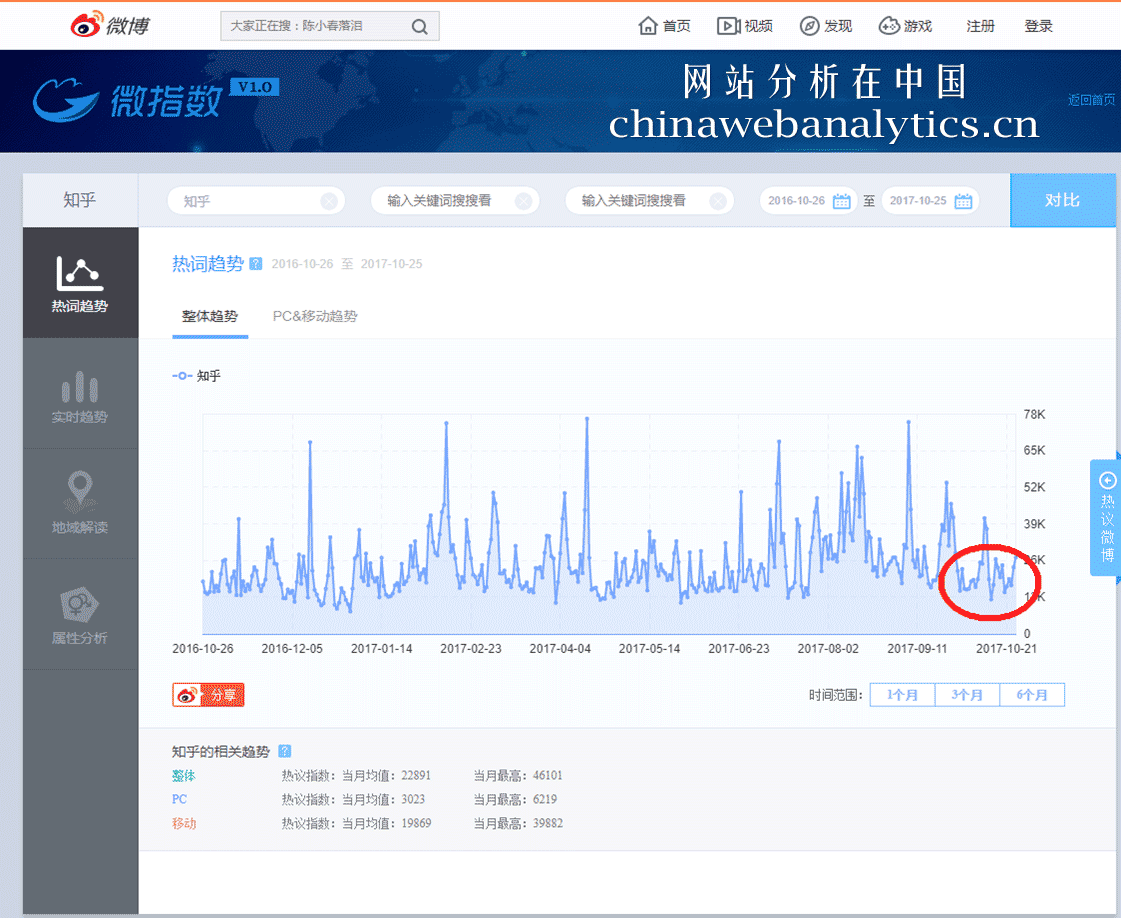Click the 分享 Weibo share button

(208, 695)
